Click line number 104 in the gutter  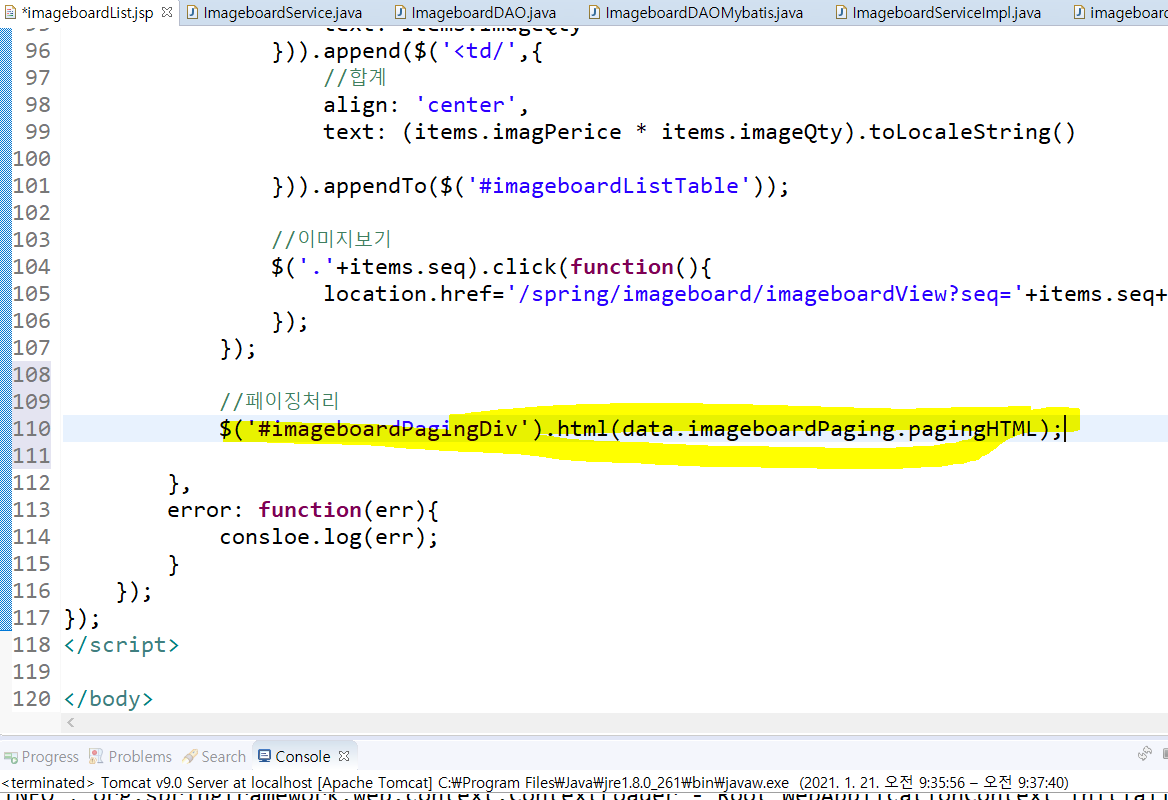tap(31, 267)
